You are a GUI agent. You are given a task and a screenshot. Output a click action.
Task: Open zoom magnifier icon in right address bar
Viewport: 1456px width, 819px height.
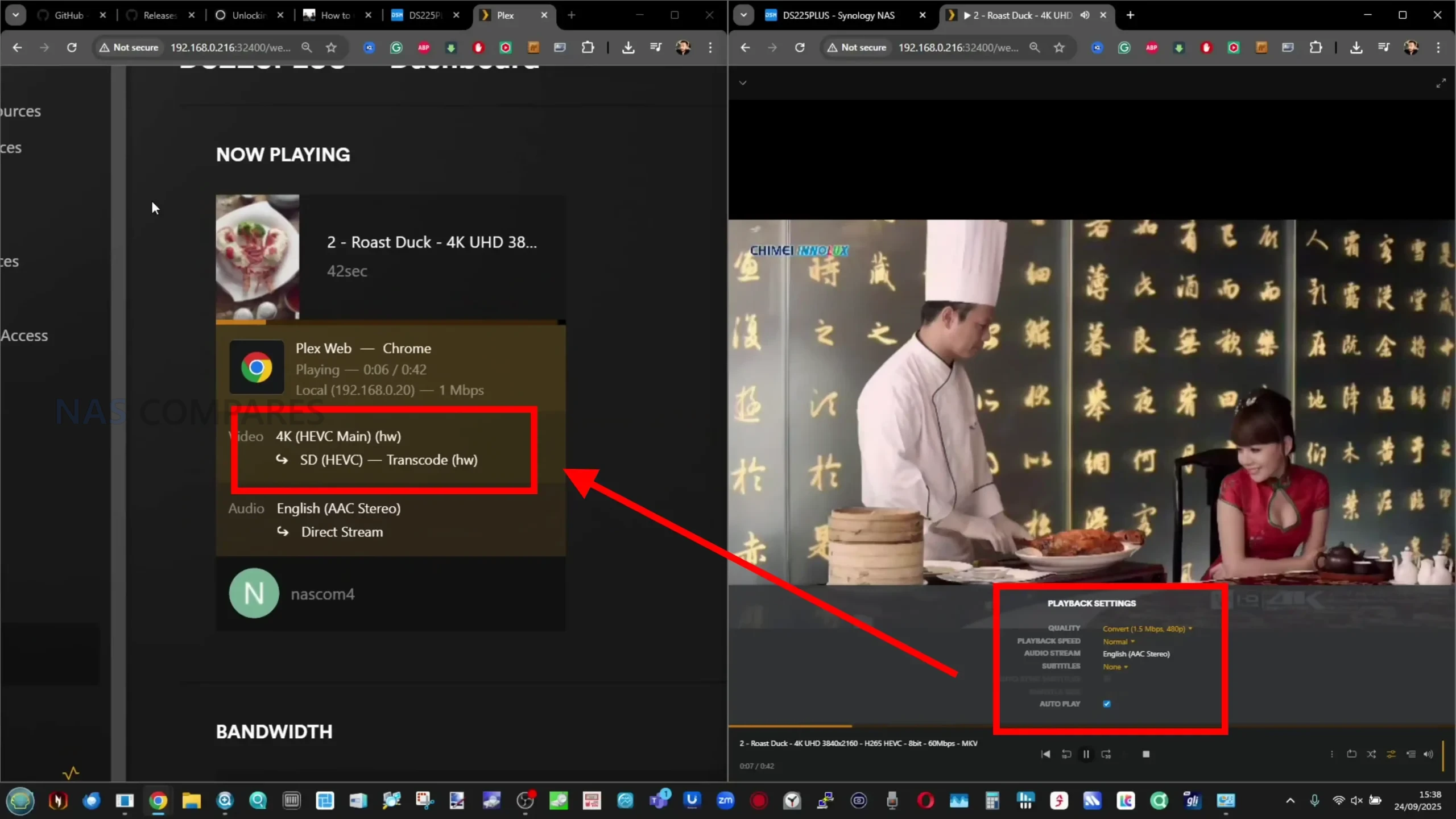pos(1035,47)
